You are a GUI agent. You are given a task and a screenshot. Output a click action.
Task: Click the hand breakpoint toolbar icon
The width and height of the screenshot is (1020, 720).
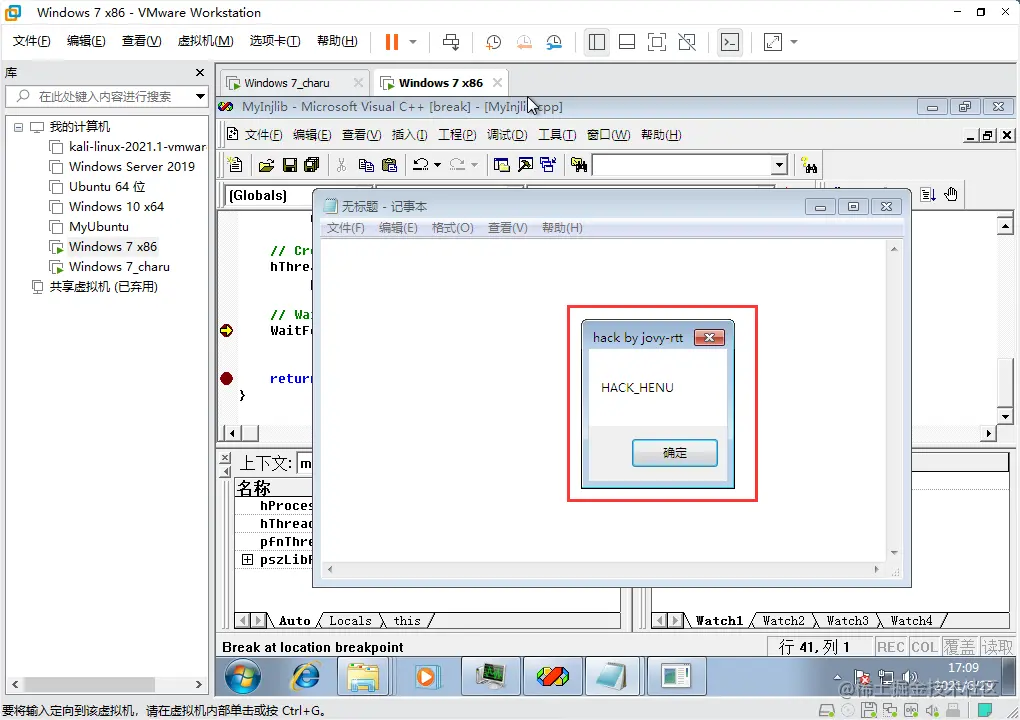coord(951,194)
